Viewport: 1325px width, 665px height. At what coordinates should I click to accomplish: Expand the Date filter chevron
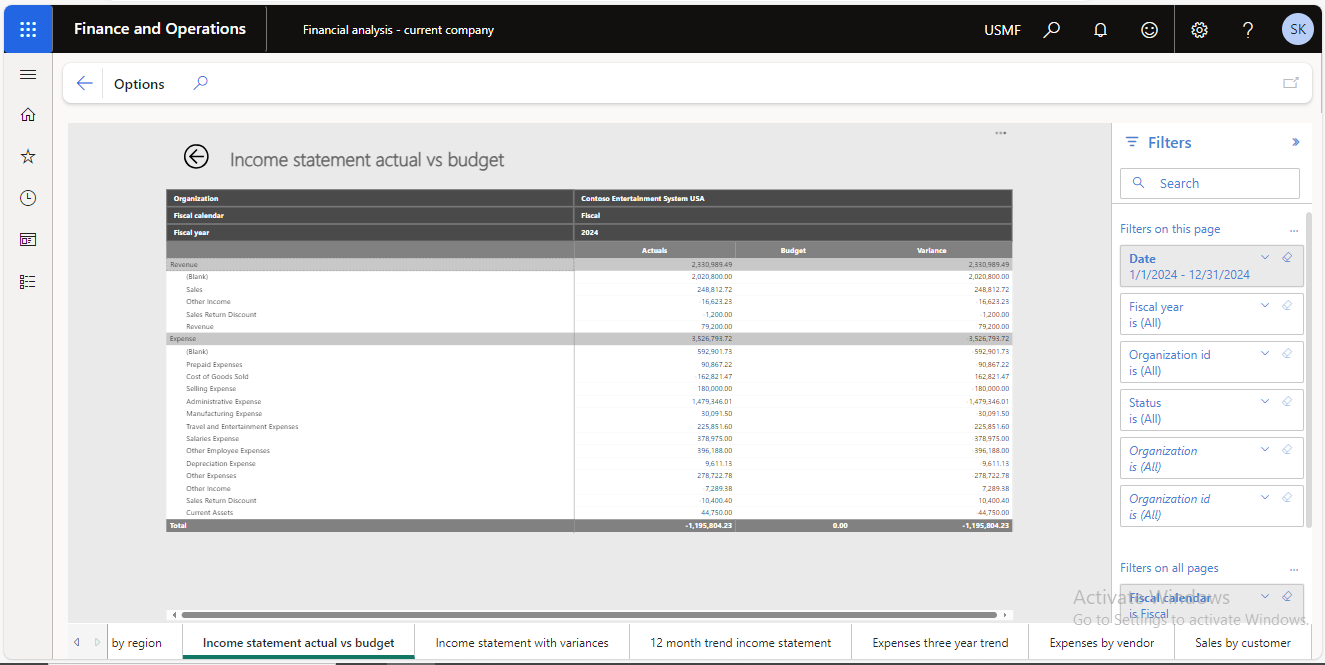[x=1265, y=258]
